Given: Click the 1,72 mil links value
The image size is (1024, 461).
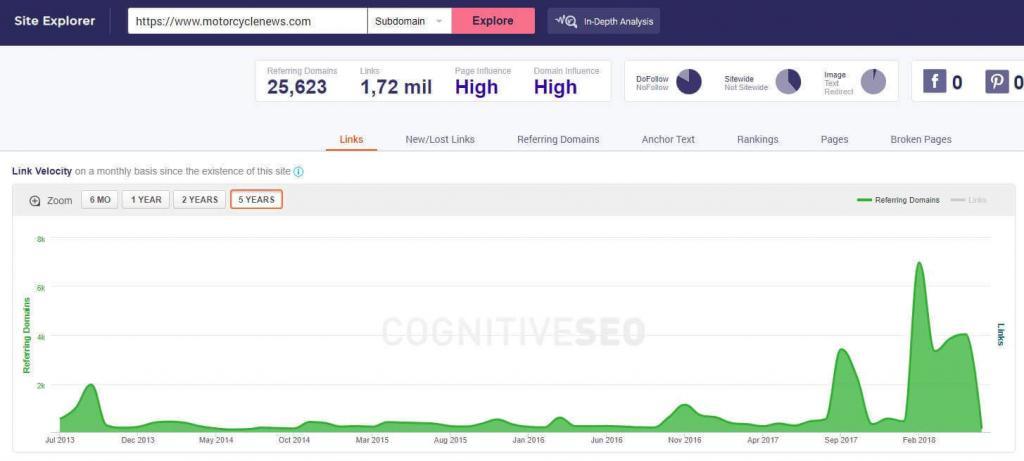Looking at the screenshot, I should pos(396,87).
